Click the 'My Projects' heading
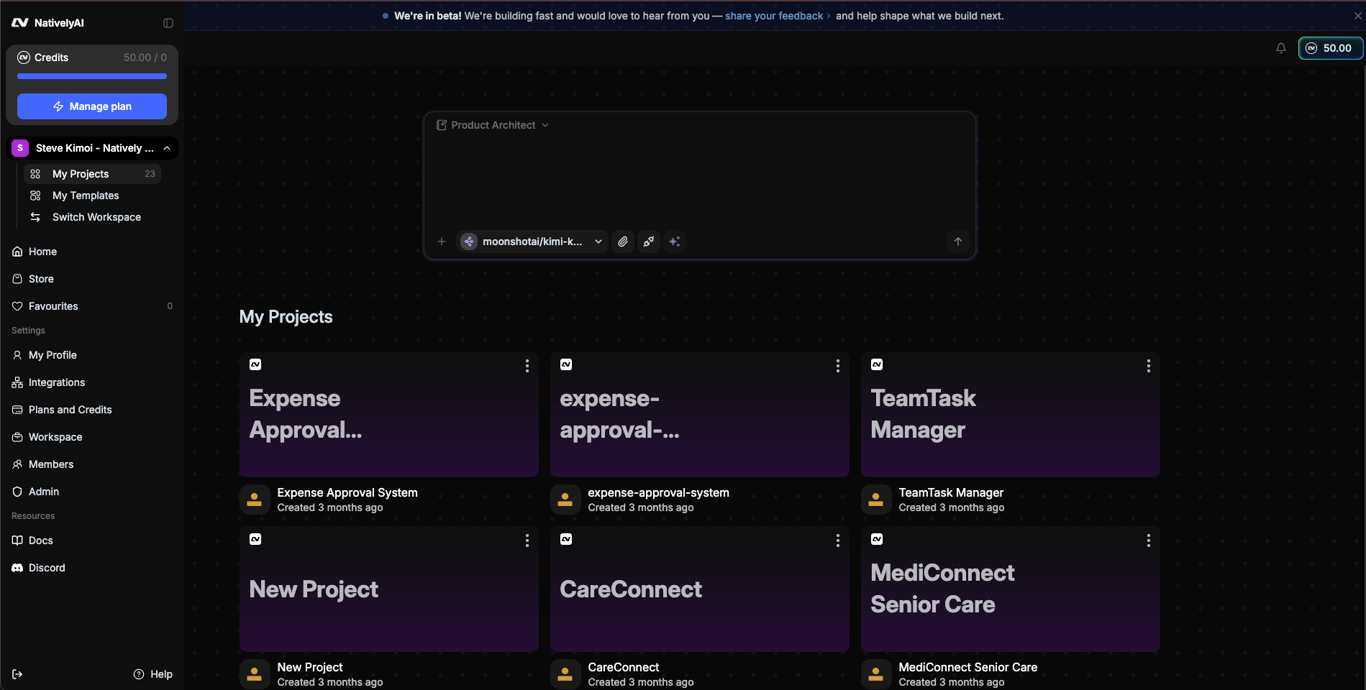This screenshot has width=1366, height=690. click(286, 317)
